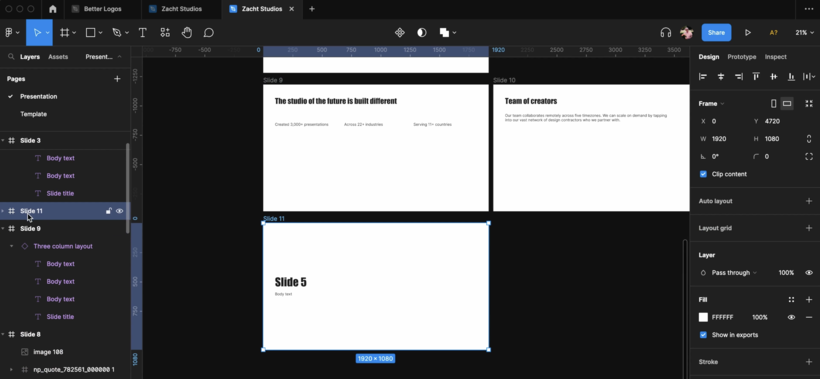Select the Rectangle shape tool

coord(90,32)
